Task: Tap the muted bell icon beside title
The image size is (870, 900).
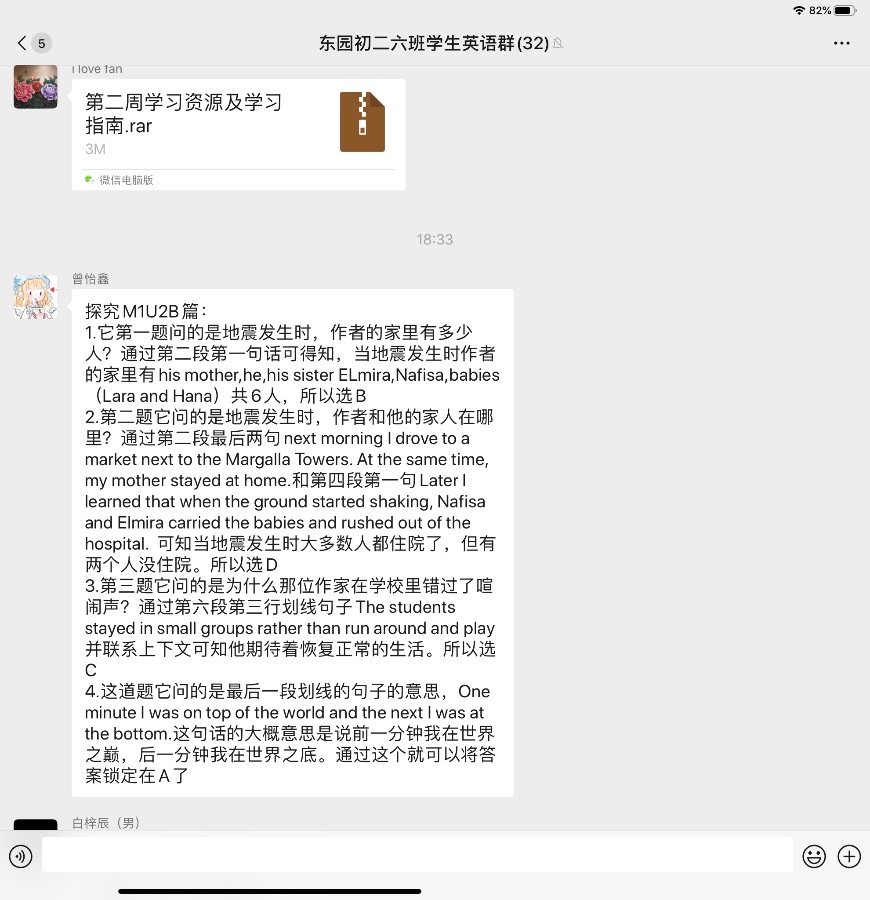Action: coord(558,44)
